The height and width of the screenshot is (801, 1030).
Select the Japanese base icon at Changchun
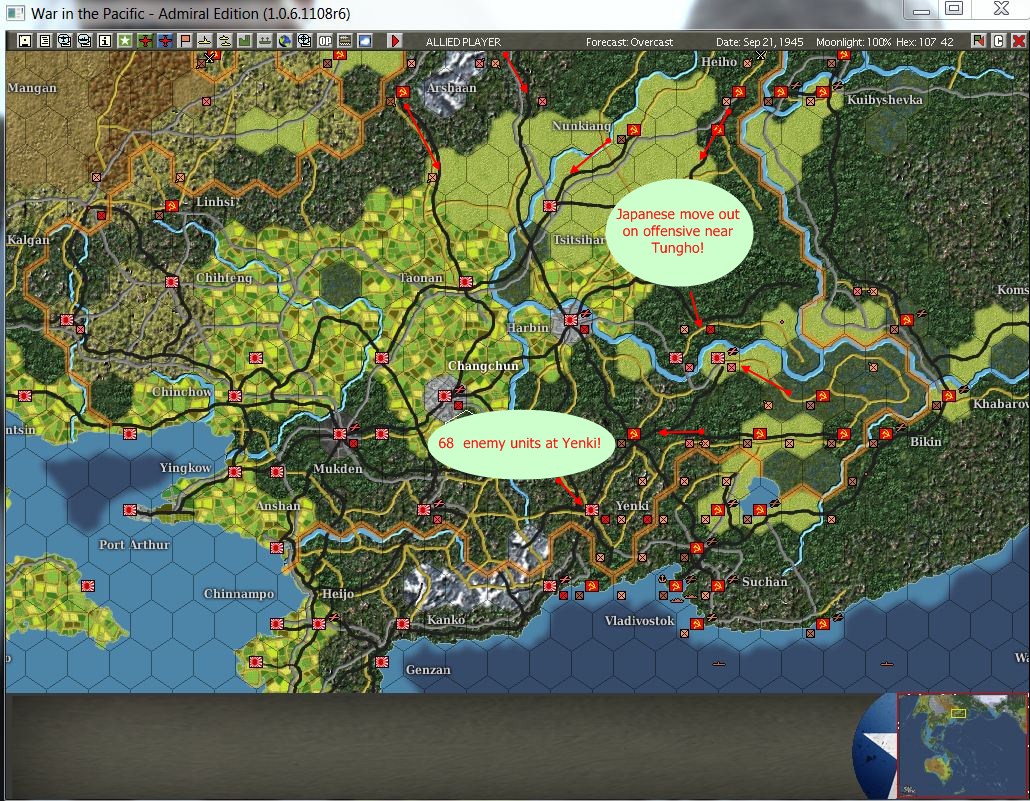(x=445, y=396)
